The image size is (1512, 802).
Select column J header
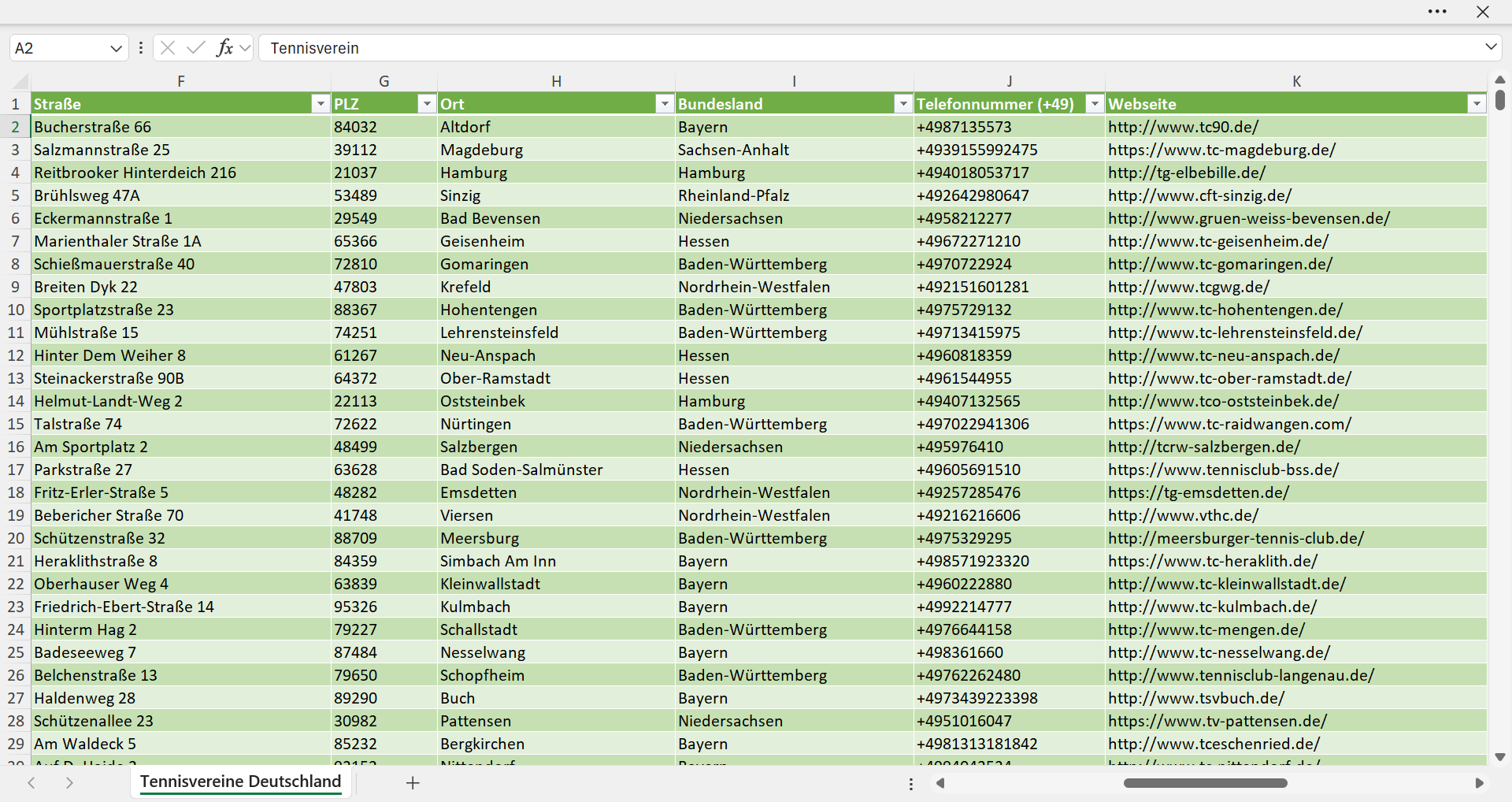(x=1010, y=81)
